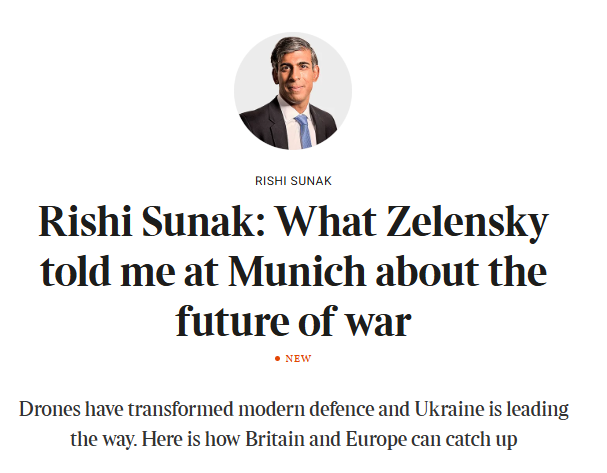Screen dimensions: 607x473
Task: Click Rishi Sunak's circular author portrait
Action: click(x=293, y=90)
